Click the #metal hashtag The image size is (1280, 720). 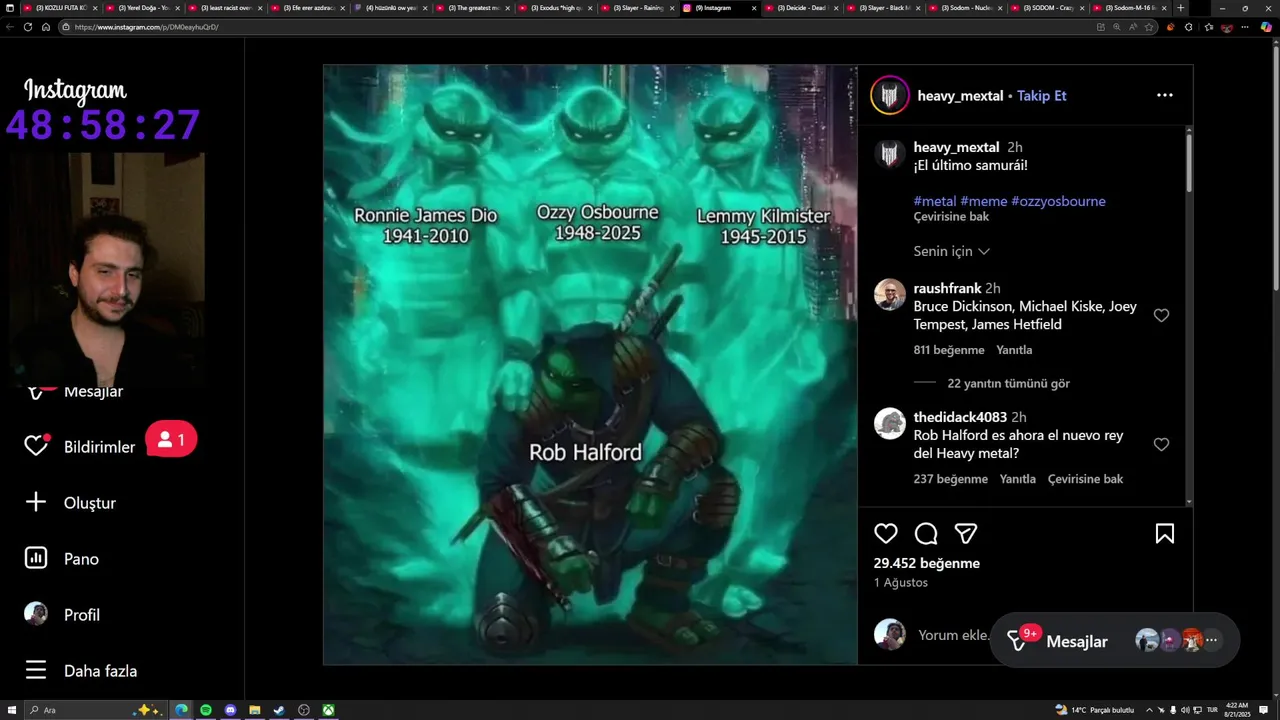tap(935, 201)
